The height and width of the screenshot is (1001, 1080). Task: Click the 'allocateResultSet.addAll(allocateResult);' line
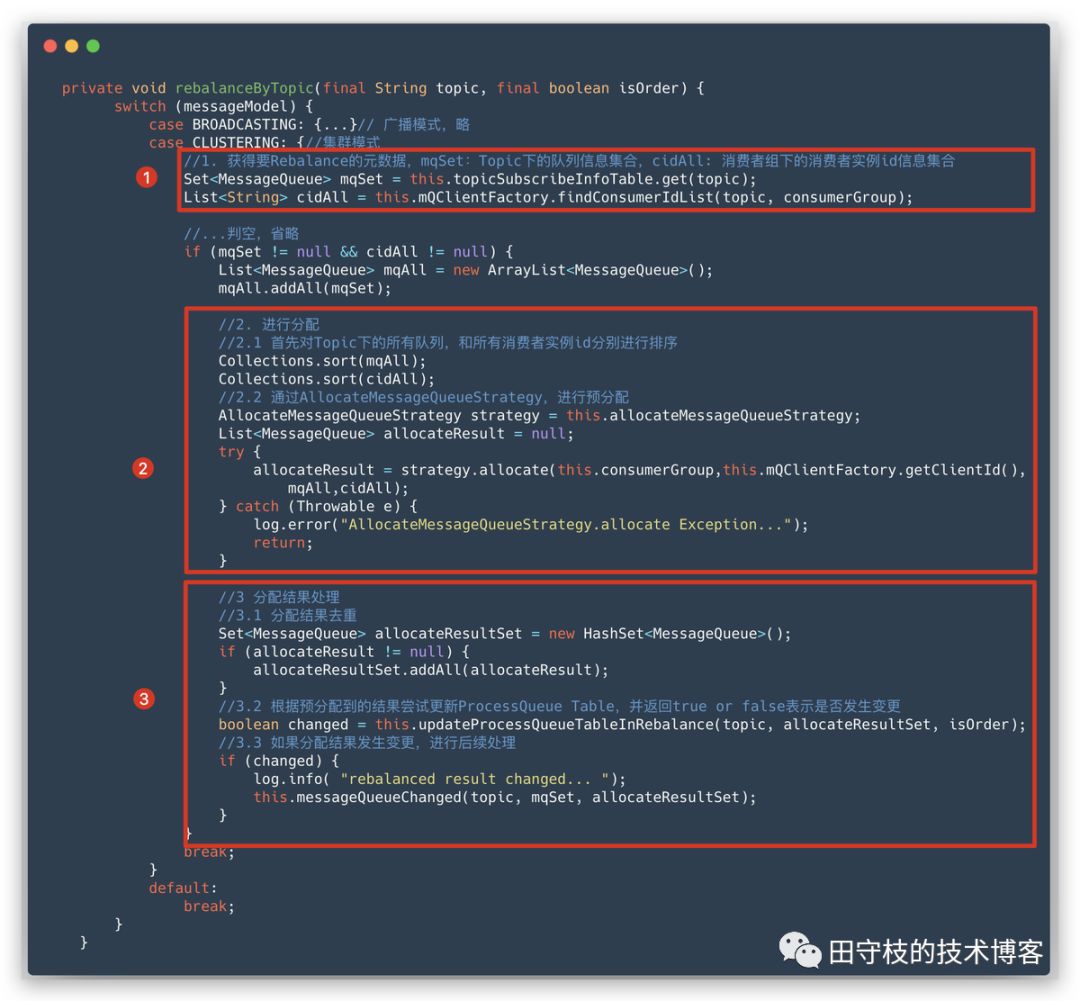point(431,670)
